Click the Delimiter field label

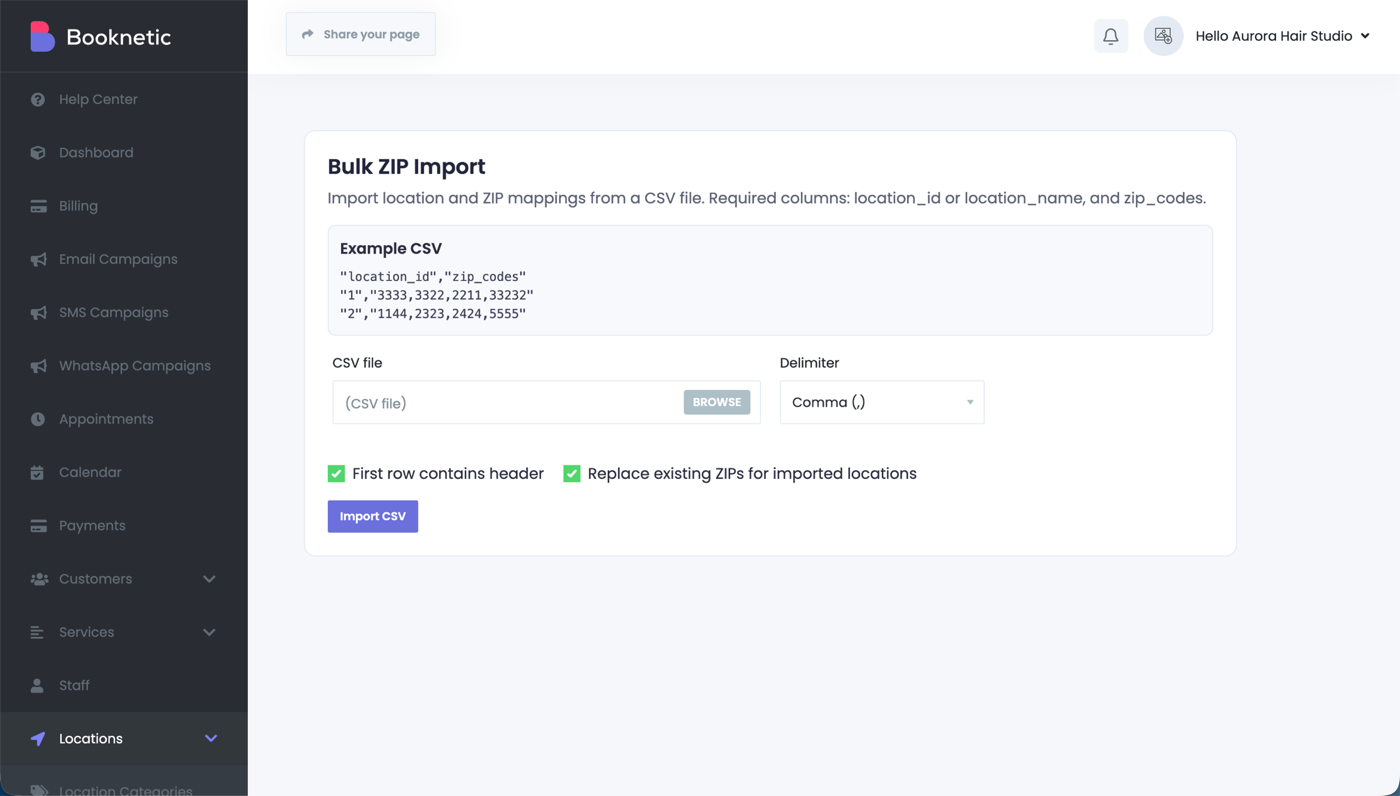pyautogui.click(x=810, y=363)
